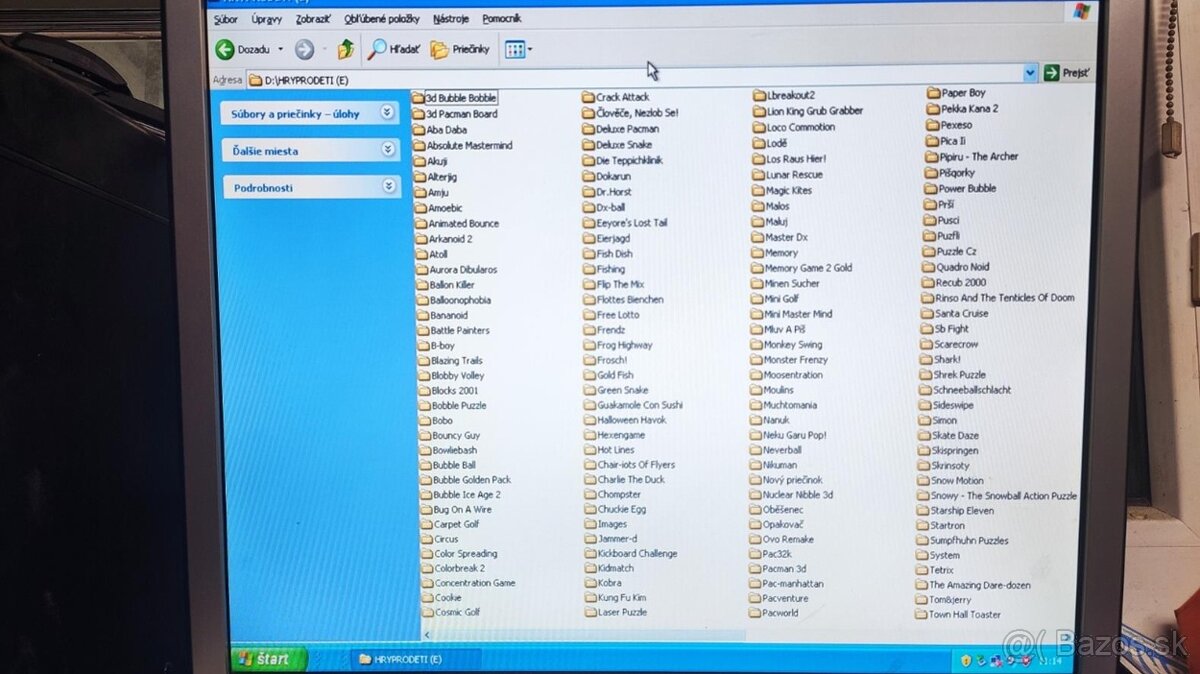The width and height of the screenshot is (1200, 674).
Task: Open the dropdown arrow next to Dozadu
Action: pyautogui.click(x=280, y=49)
